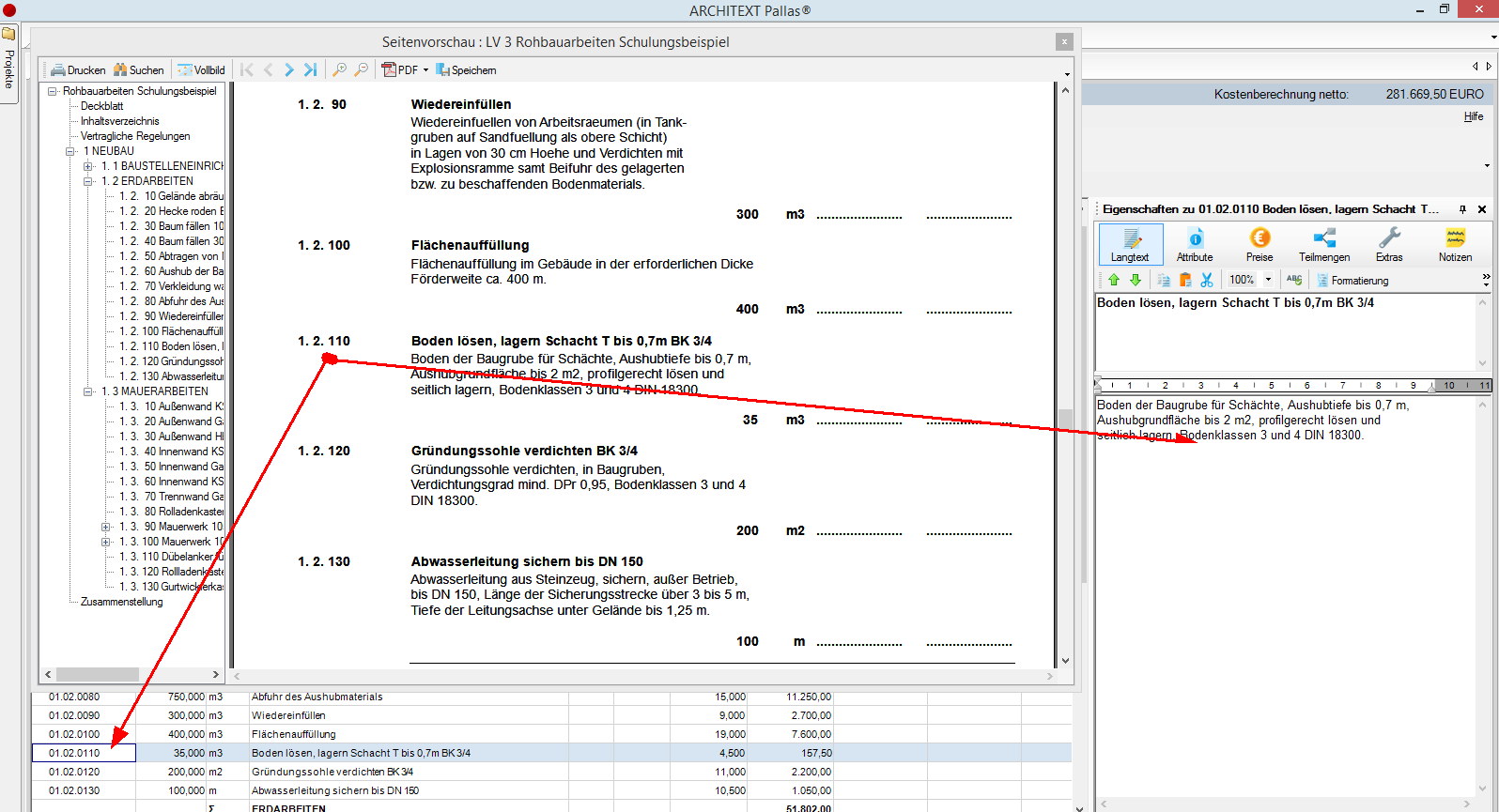
Task: Click the green down arrow in Eigenschaften
Action: [1136, 280]
